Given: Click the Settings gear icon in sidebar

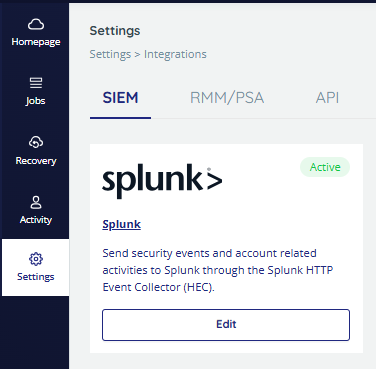Looking at the screenshot, I should [x=36, y=259].
